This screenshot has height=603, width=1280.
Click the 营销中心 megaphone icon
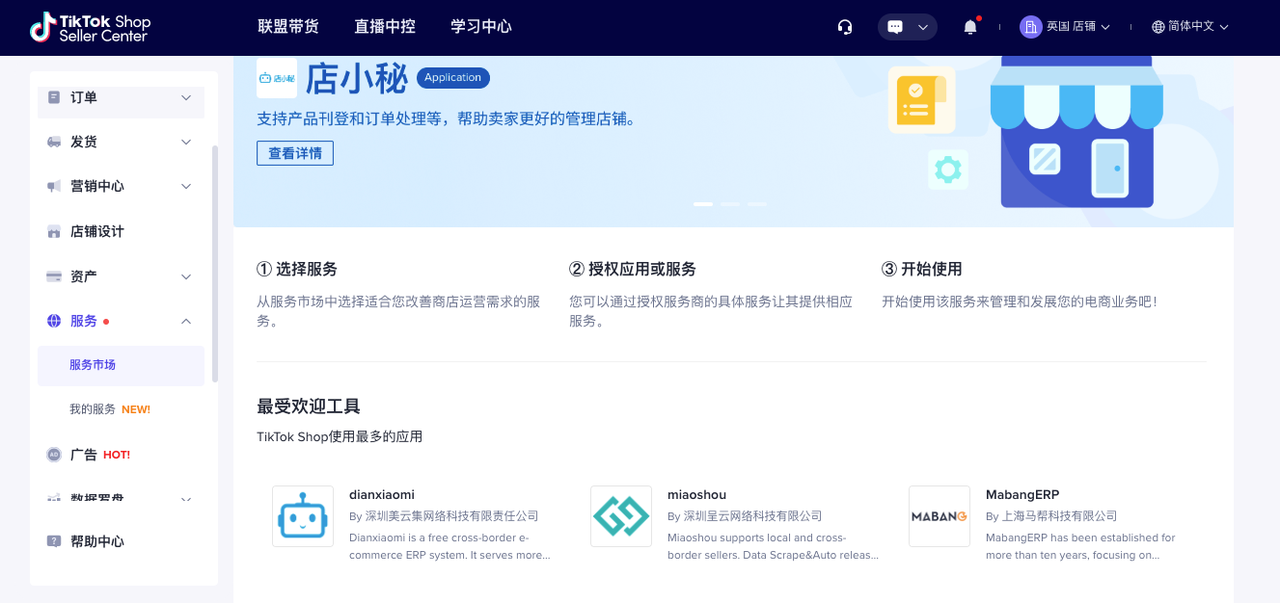point(54,186)
